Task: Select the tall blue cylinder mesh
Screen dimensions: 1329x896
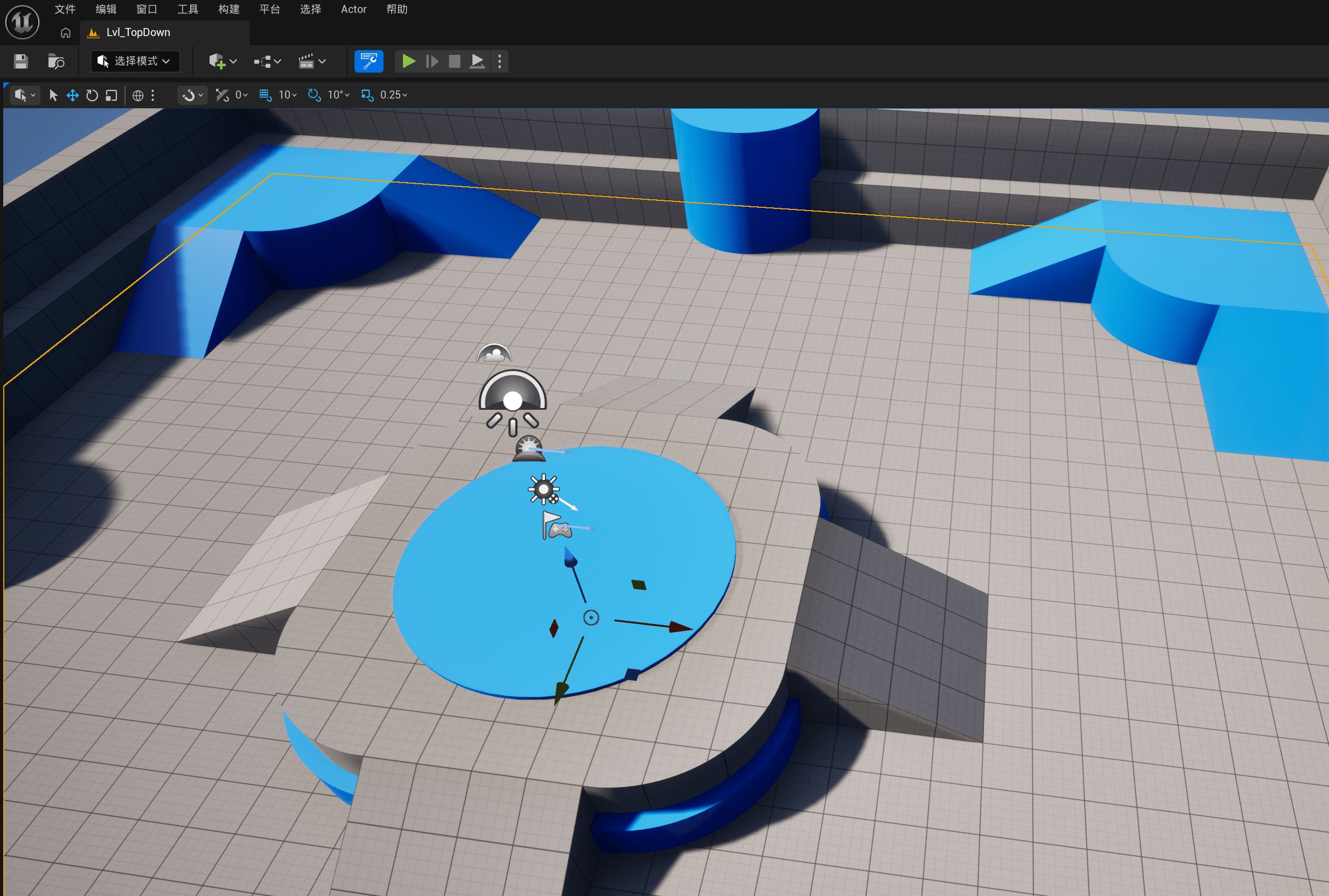Action: coord(745,180)
